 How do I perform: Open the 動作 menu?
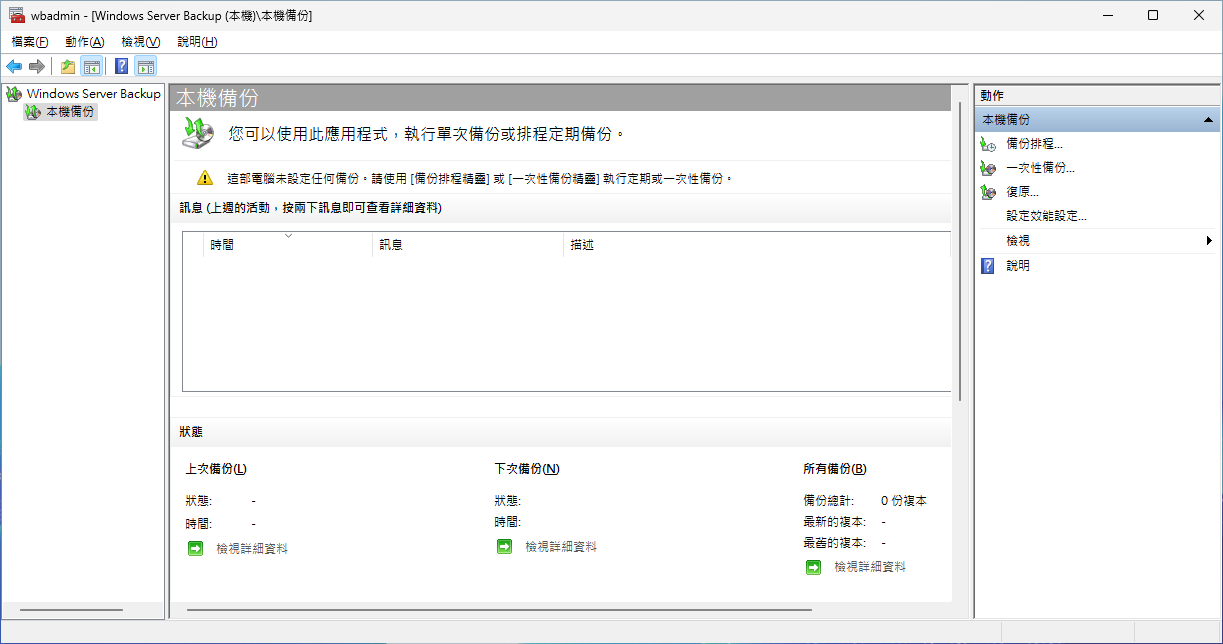84,42
